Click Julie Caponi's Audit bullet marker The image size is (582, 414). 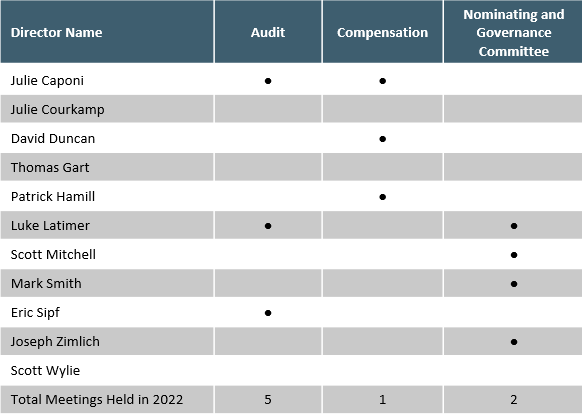click(268, 81)
